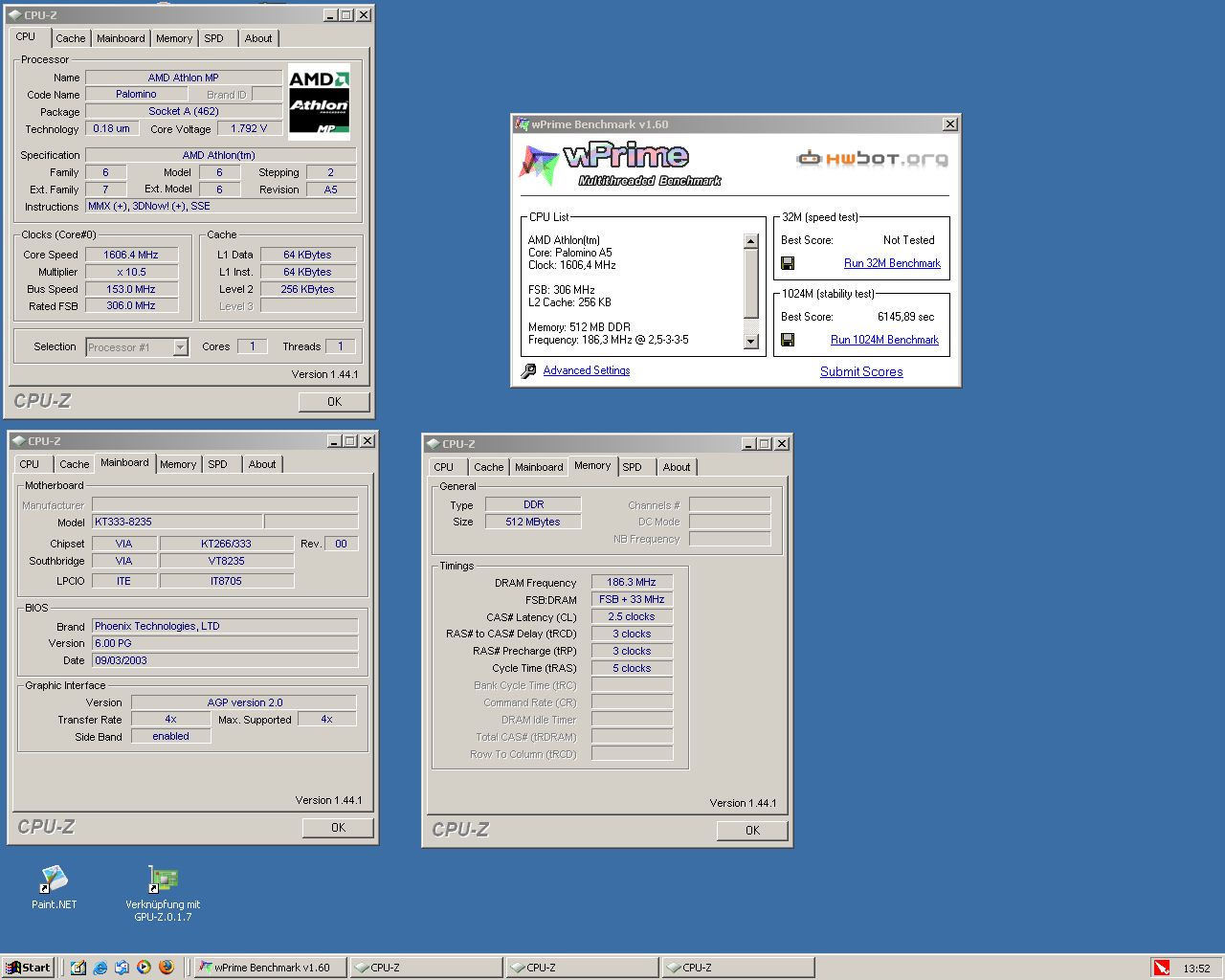Image resolution: width=1225 pixels, height=980 pixels.
Task: Click the Multiplier value x 10.5
Action: [131, 272]
